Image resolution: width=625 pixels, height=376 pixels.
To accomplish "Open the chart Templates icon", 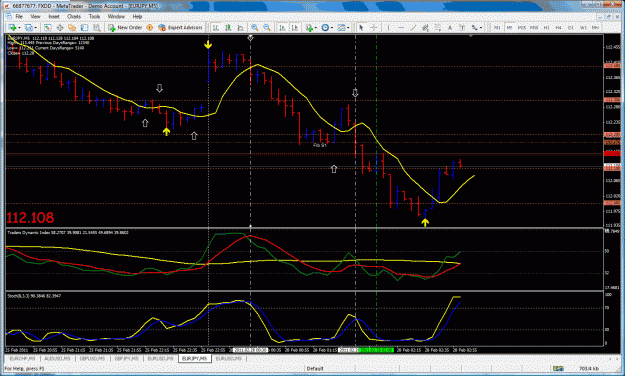I will point(342,28).
